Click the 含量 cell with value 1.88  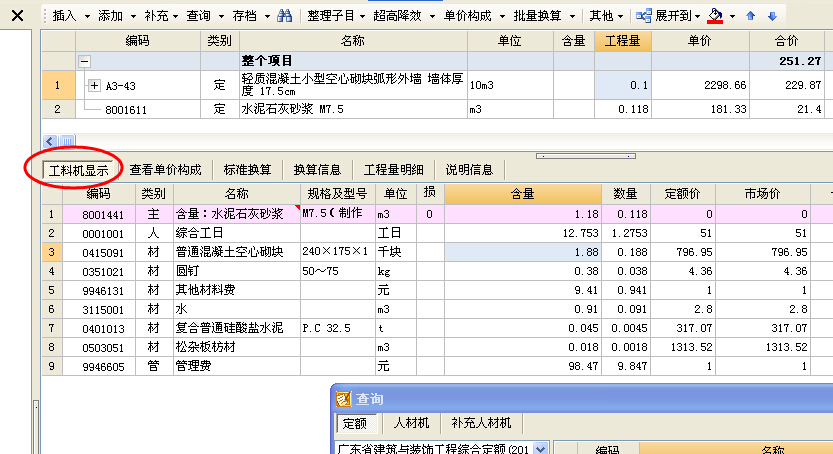click(x=523, y=252)
